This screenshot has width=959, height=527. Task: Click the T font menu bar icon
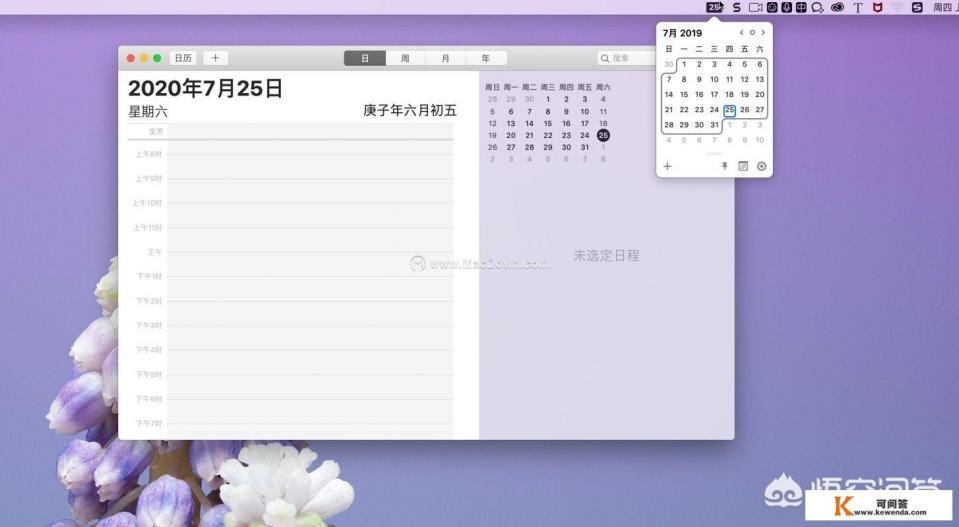click(858, 7)
